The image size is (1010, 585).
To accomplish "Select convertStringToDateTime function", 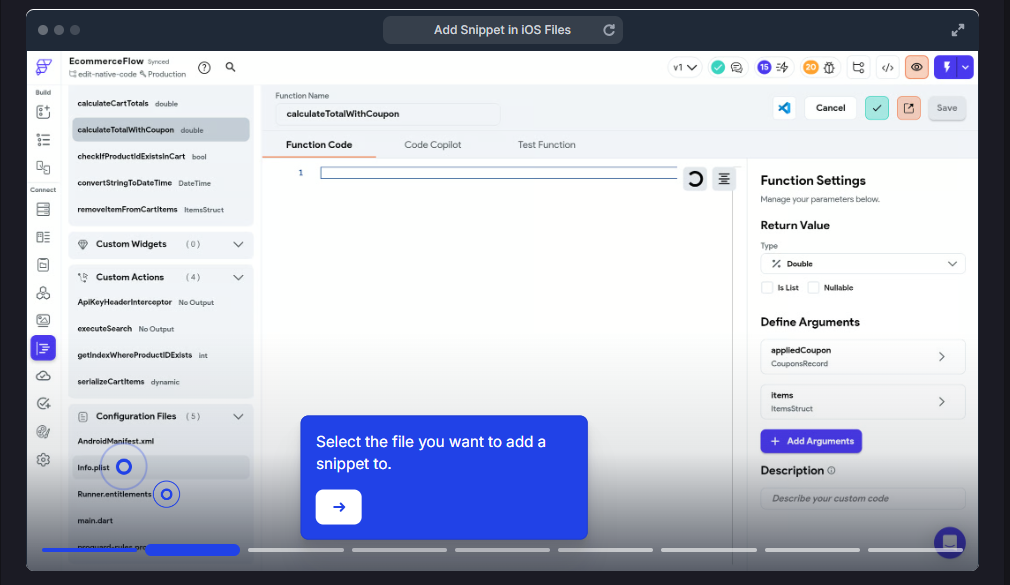I will point(160,183).
